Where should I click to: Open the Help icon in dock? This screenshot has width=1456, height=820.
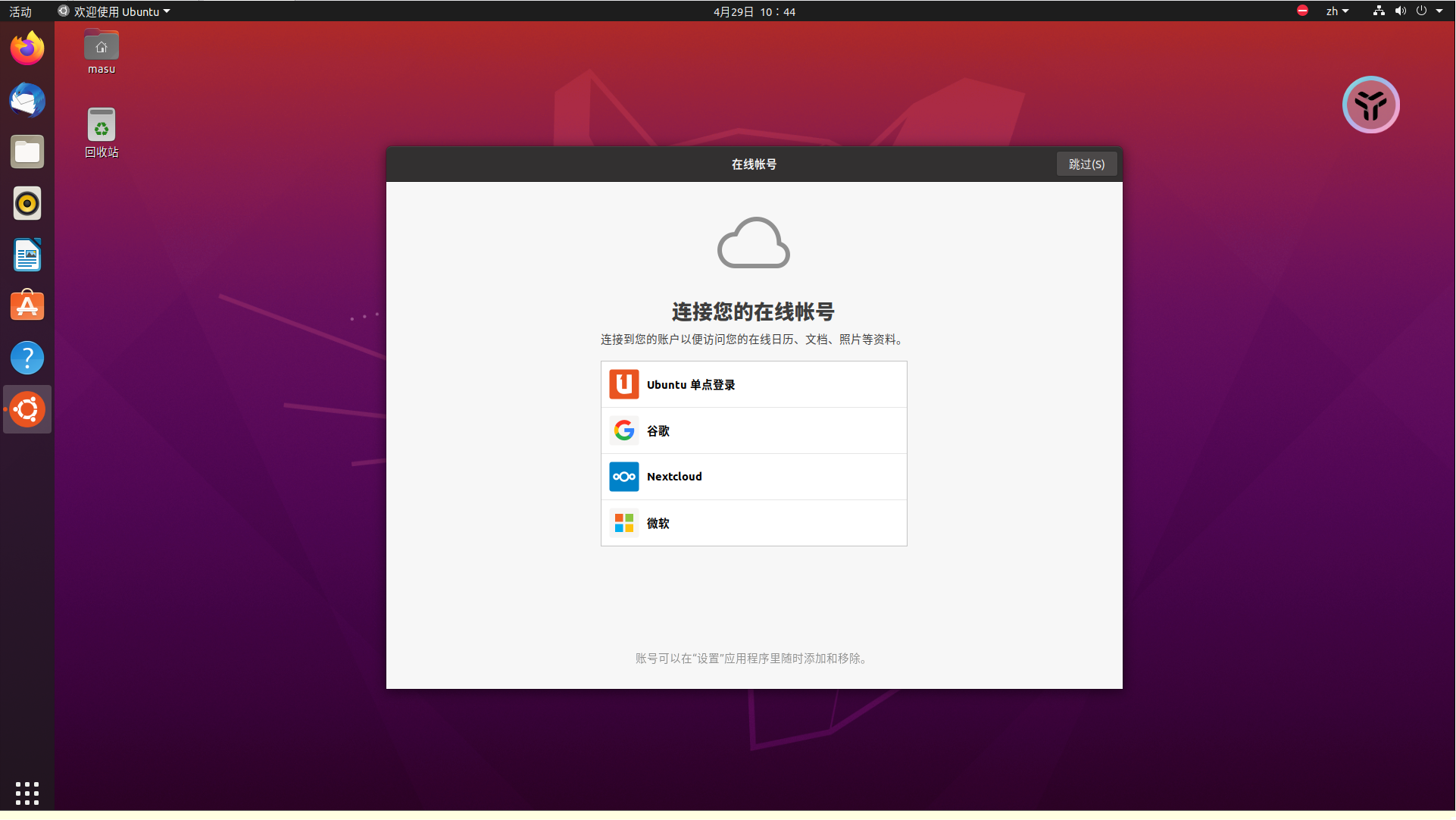[x=27, y=358]
